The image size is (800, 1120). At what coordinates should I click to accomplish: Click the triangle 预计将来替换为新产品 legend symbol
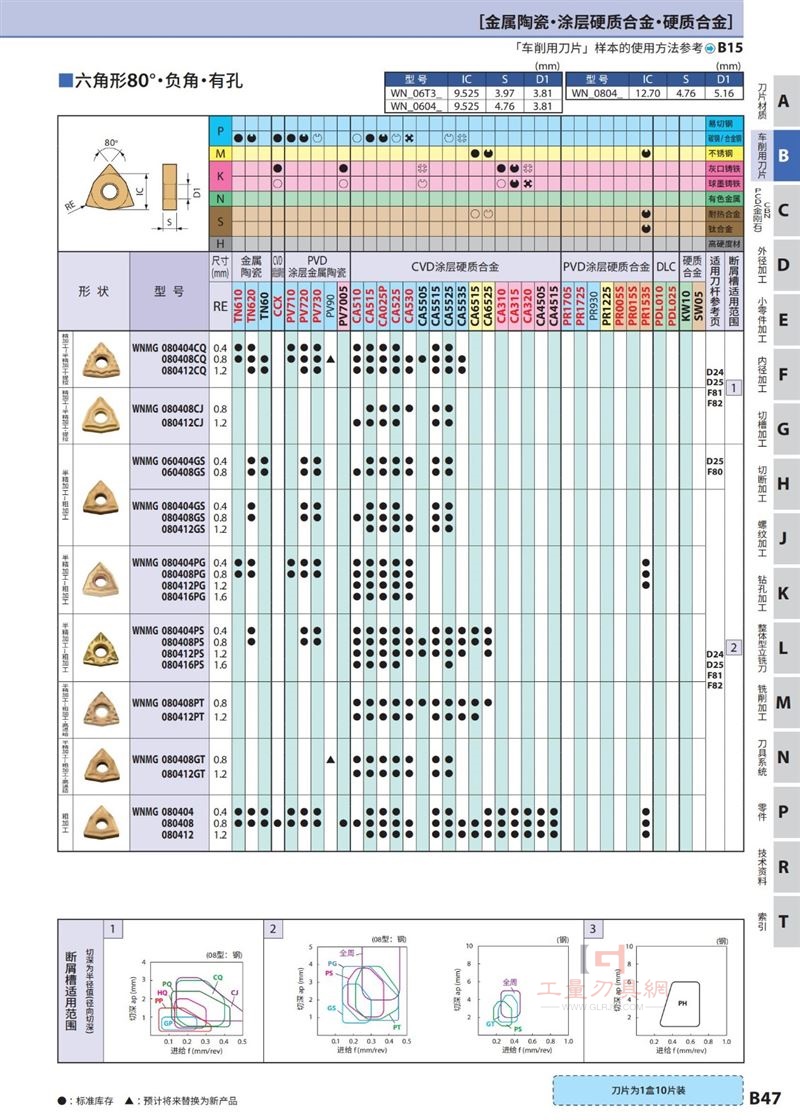[129, 1101]
